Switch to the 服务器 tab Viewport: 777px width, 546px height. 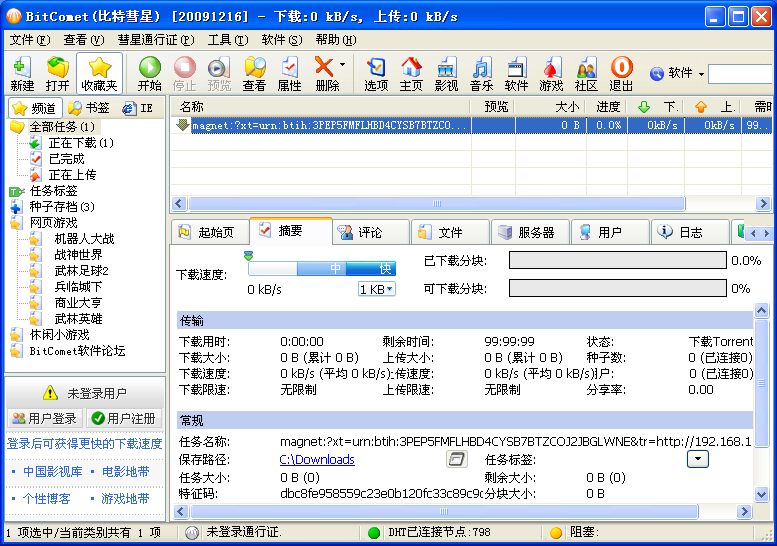pos(530,232)
